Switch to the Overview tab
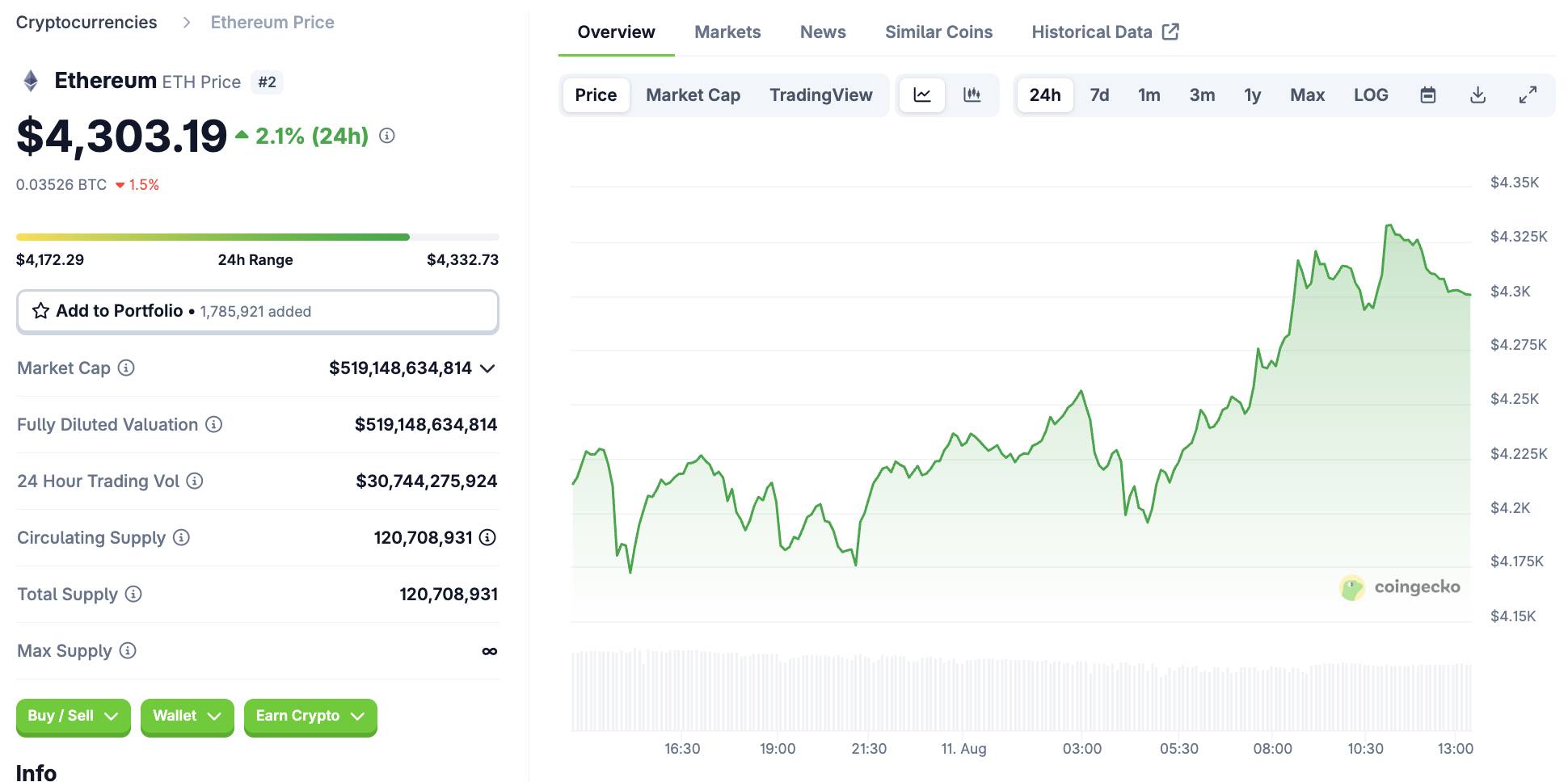 click(616, 32)
